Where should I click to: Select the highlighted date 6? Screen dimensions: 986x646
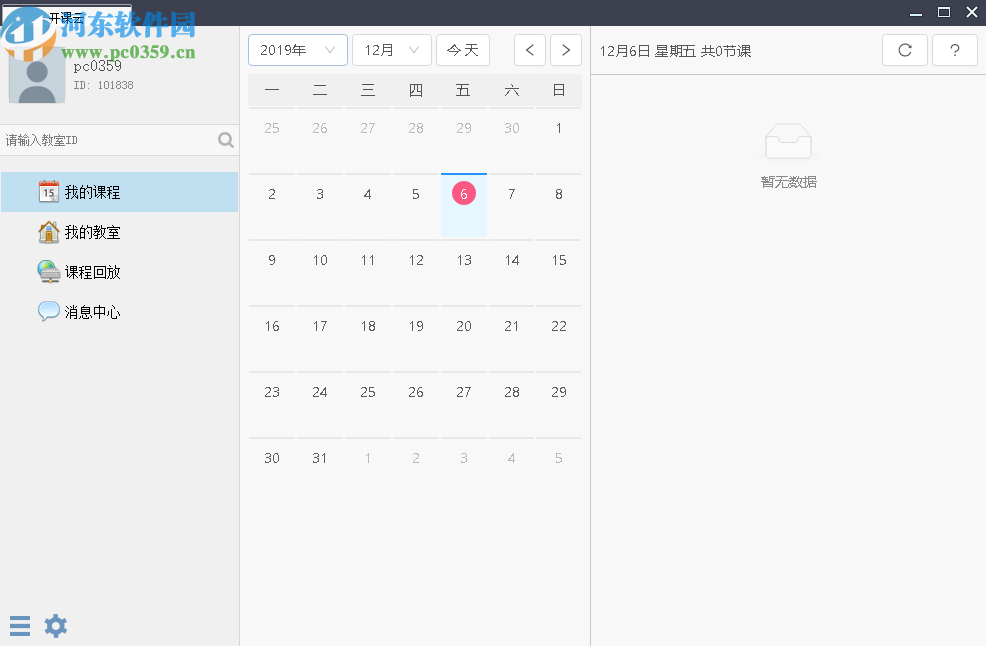[x=463, y=207]
